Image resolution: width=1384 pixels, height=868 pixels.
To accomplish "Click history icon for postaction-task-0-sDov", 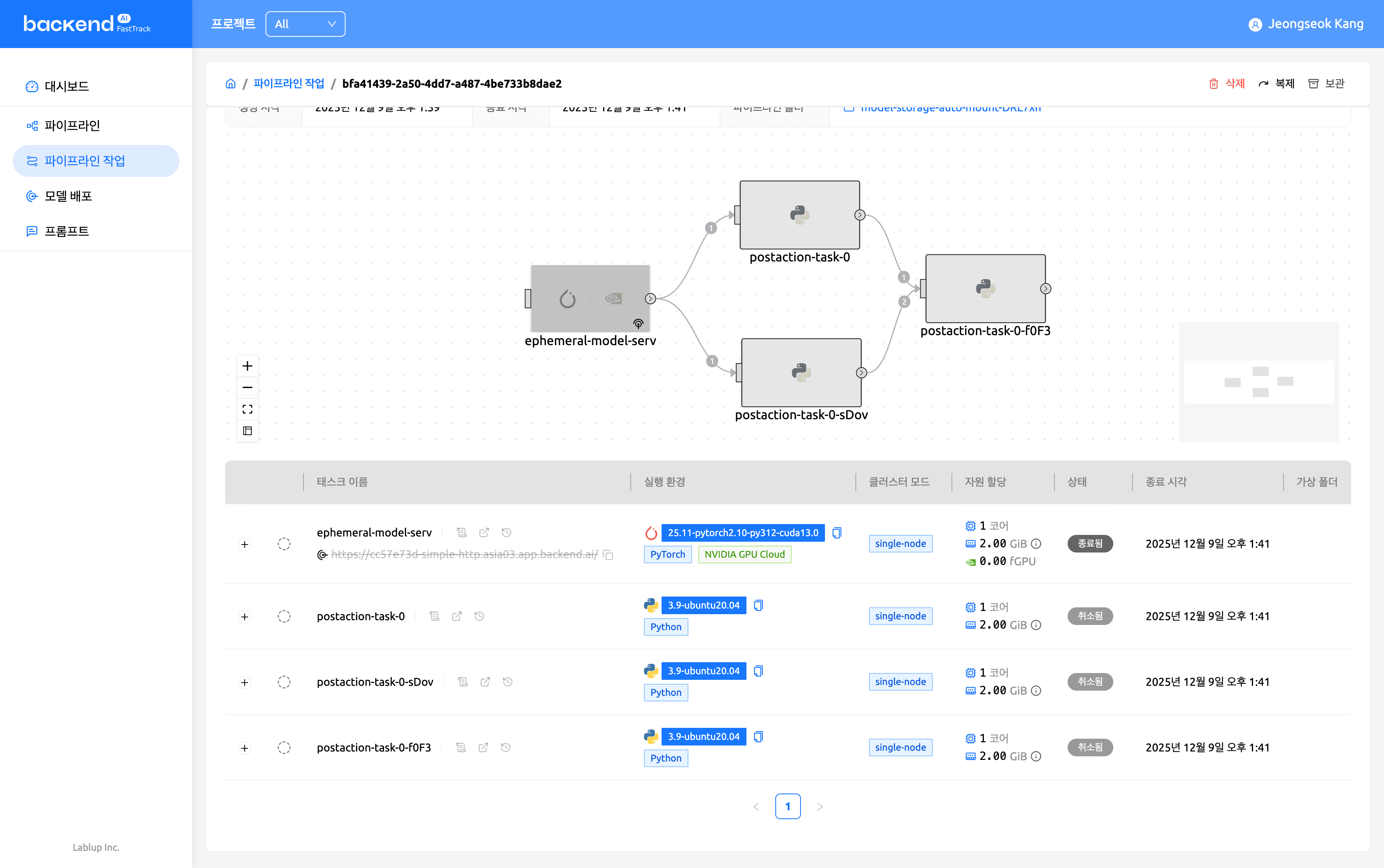I will point(507,682).
